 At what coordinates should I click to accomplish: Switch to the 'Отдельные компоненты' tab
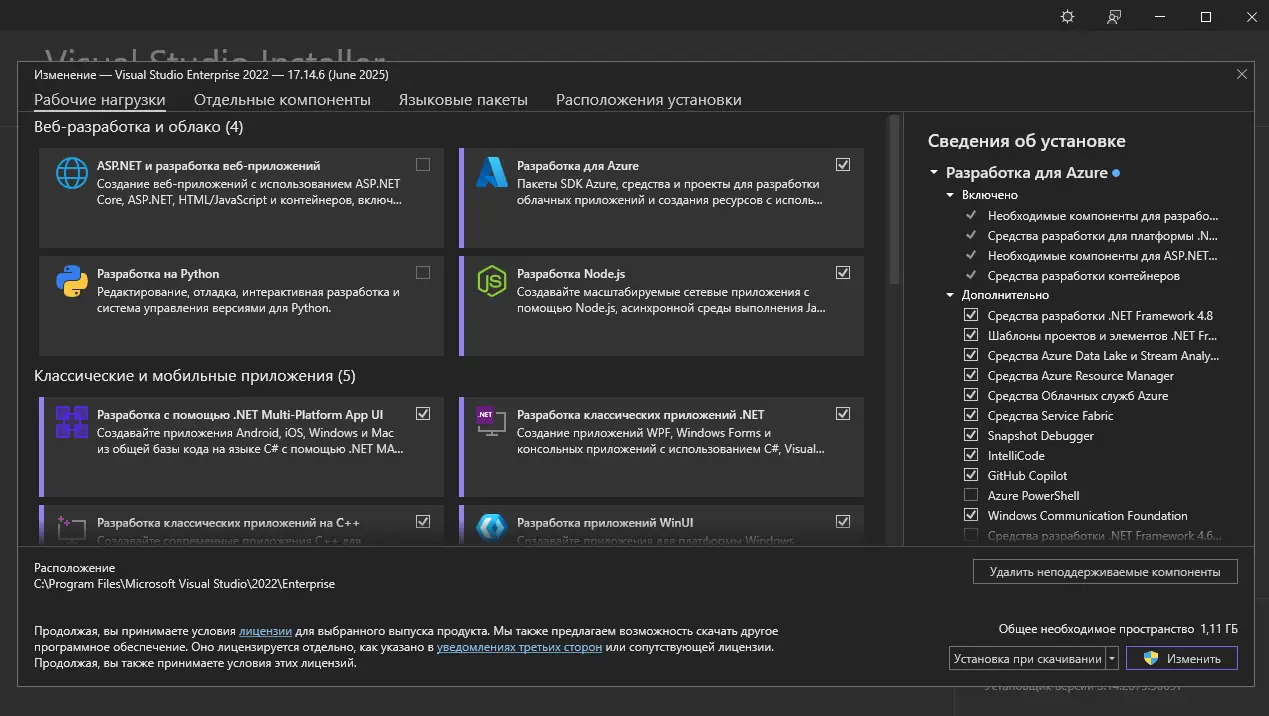[x=282, y=100]
